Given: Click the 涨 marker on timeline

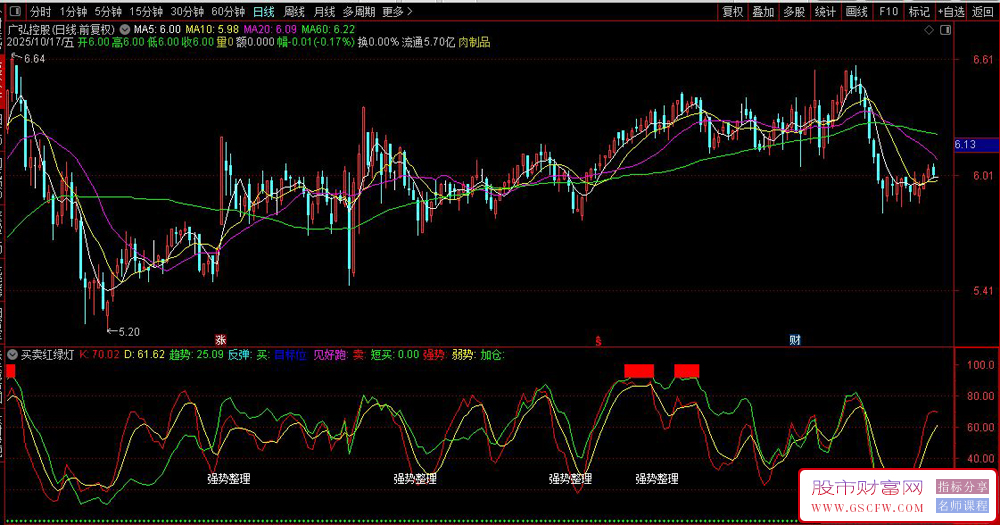Looking at the screenshot, I should click(221, 340).
